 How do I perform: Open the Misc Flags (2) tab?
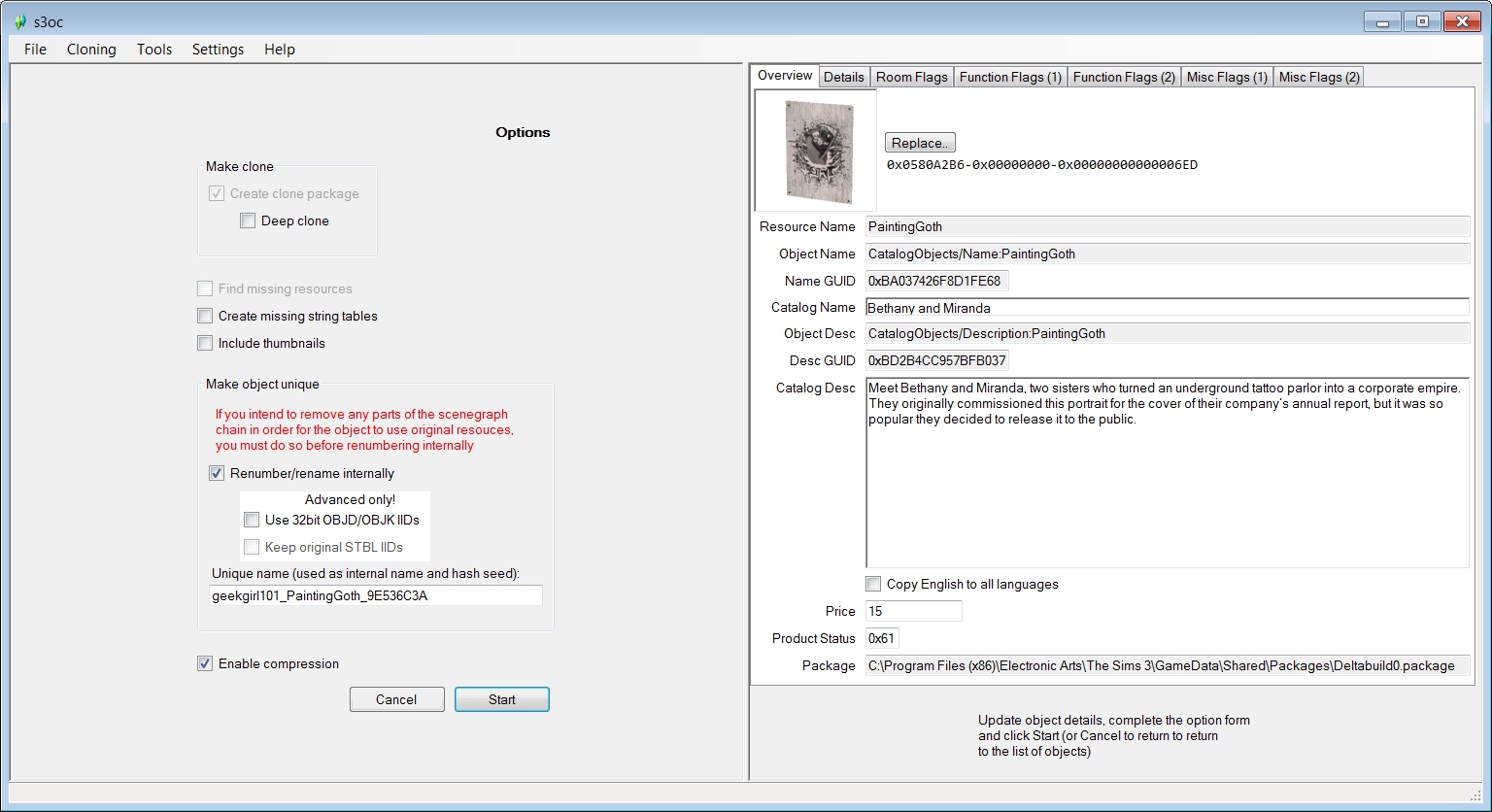tap(1318, 77)
